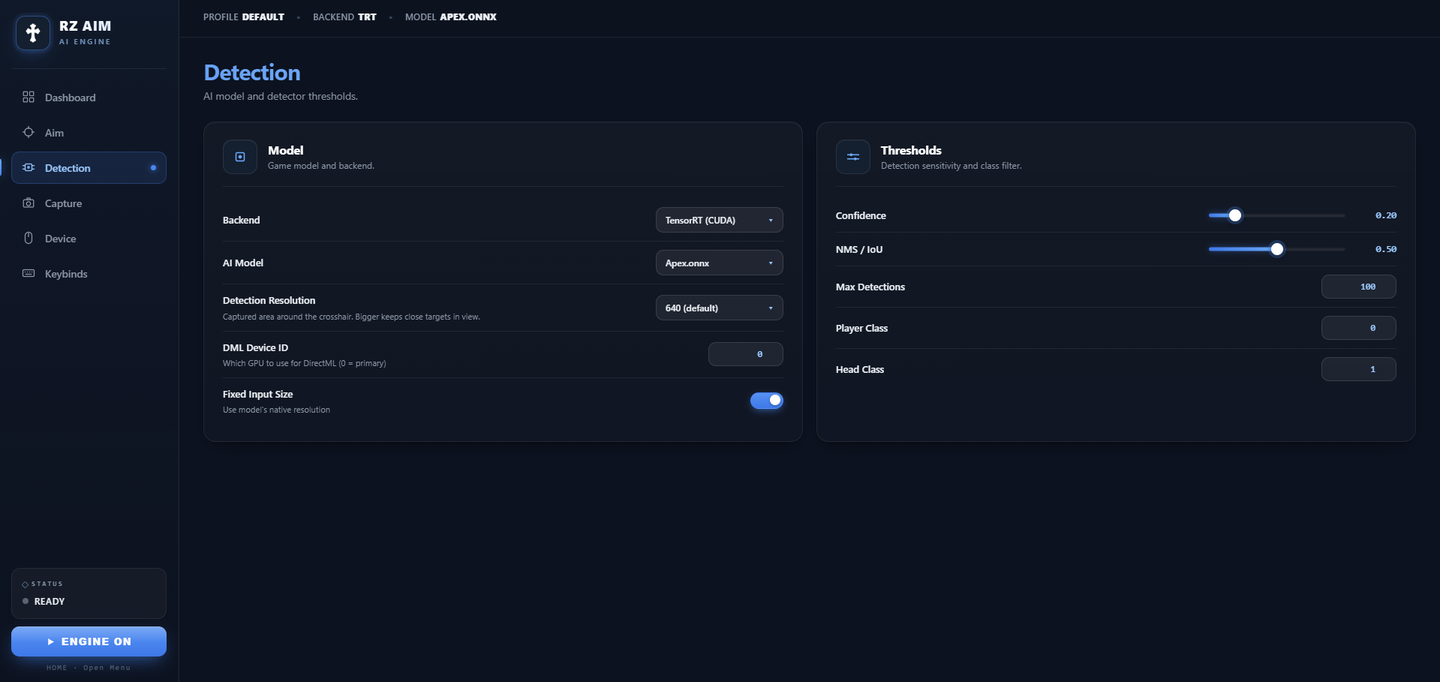Click the PROFILE DEFAULT label in the top bar
The height and width of the screenshot is (682, 1440).
point(244,17)
